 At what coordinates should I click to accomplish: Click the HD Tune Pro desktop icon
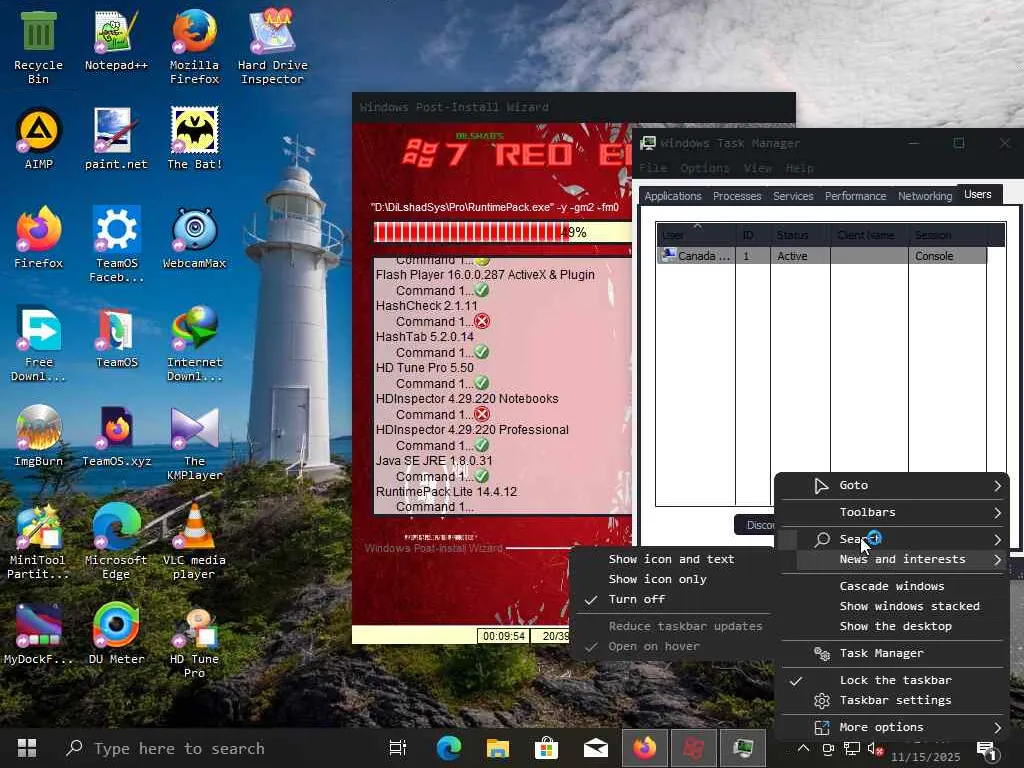(x=194, y=641)
